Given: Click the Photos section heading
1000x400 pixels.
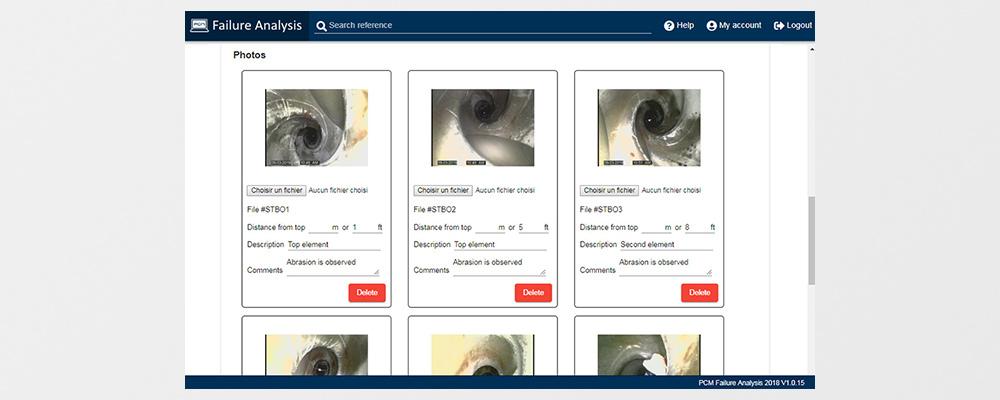Looking at the screenshot, I should 249,55.
